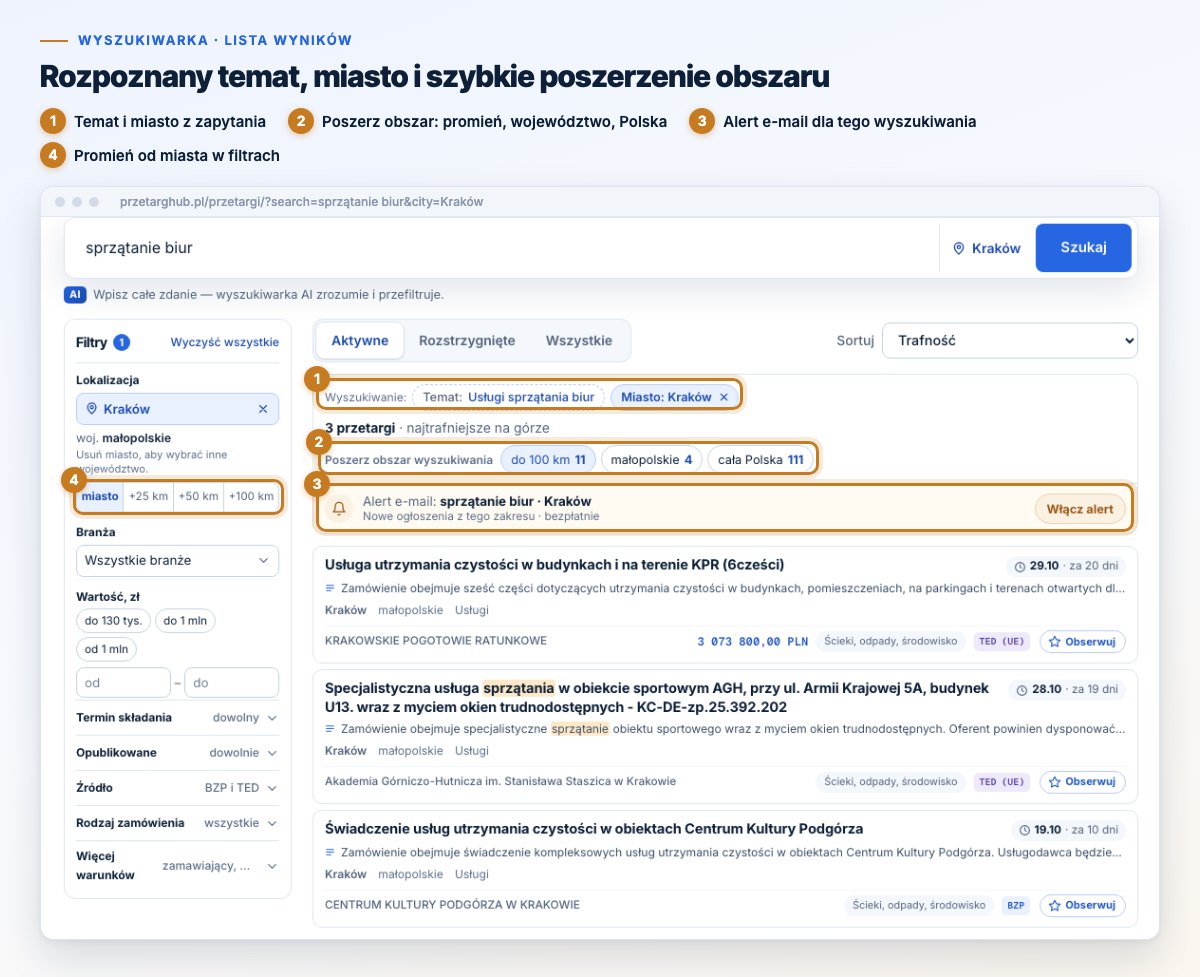Remove Kraków in the Lokalizacja filter field
Image resolution: width=1200 pixels, height=977 pixels.
tap(263, 409)
